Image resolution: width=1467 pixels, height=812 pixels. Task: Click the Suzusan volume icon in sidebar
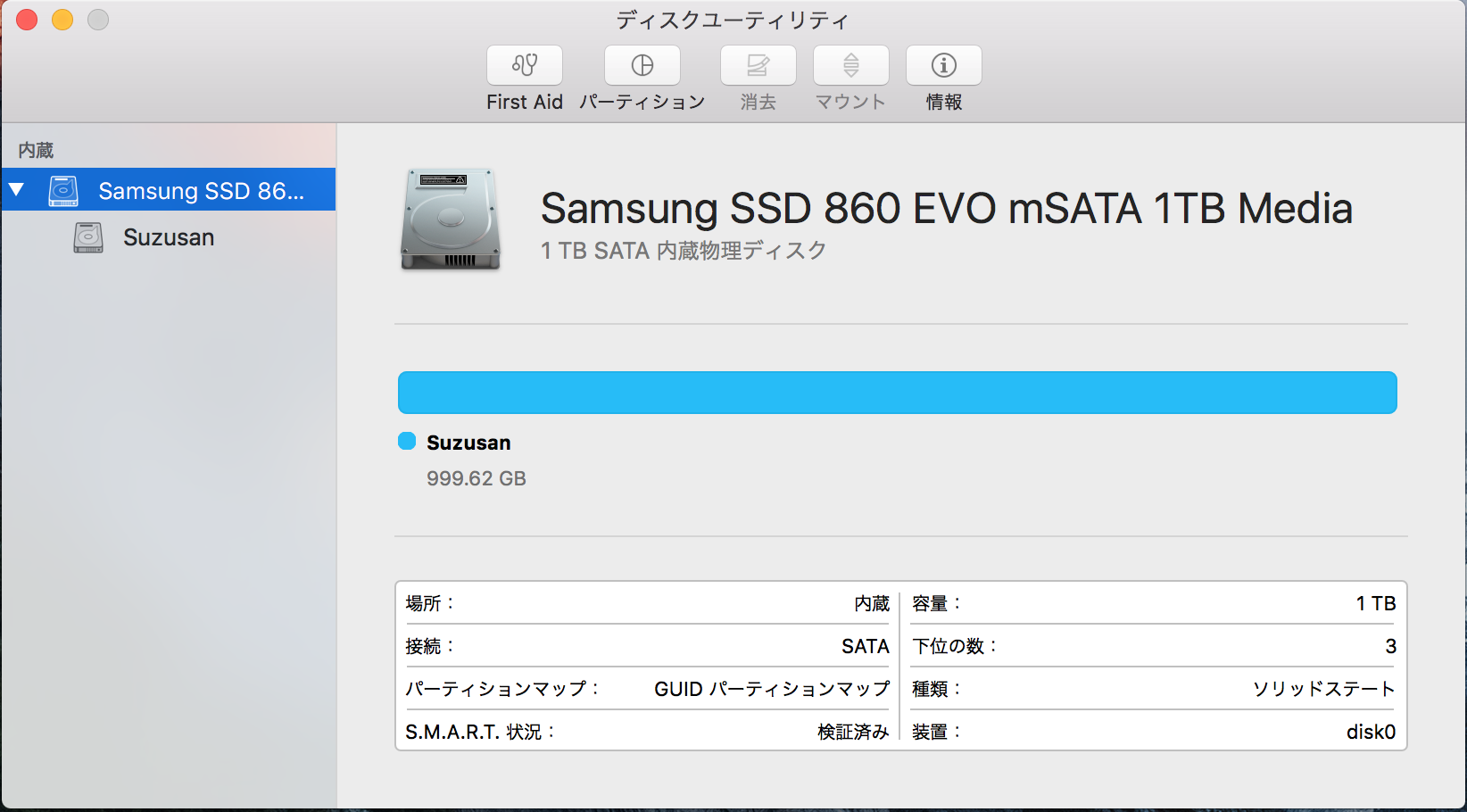[x=88, y=237]
